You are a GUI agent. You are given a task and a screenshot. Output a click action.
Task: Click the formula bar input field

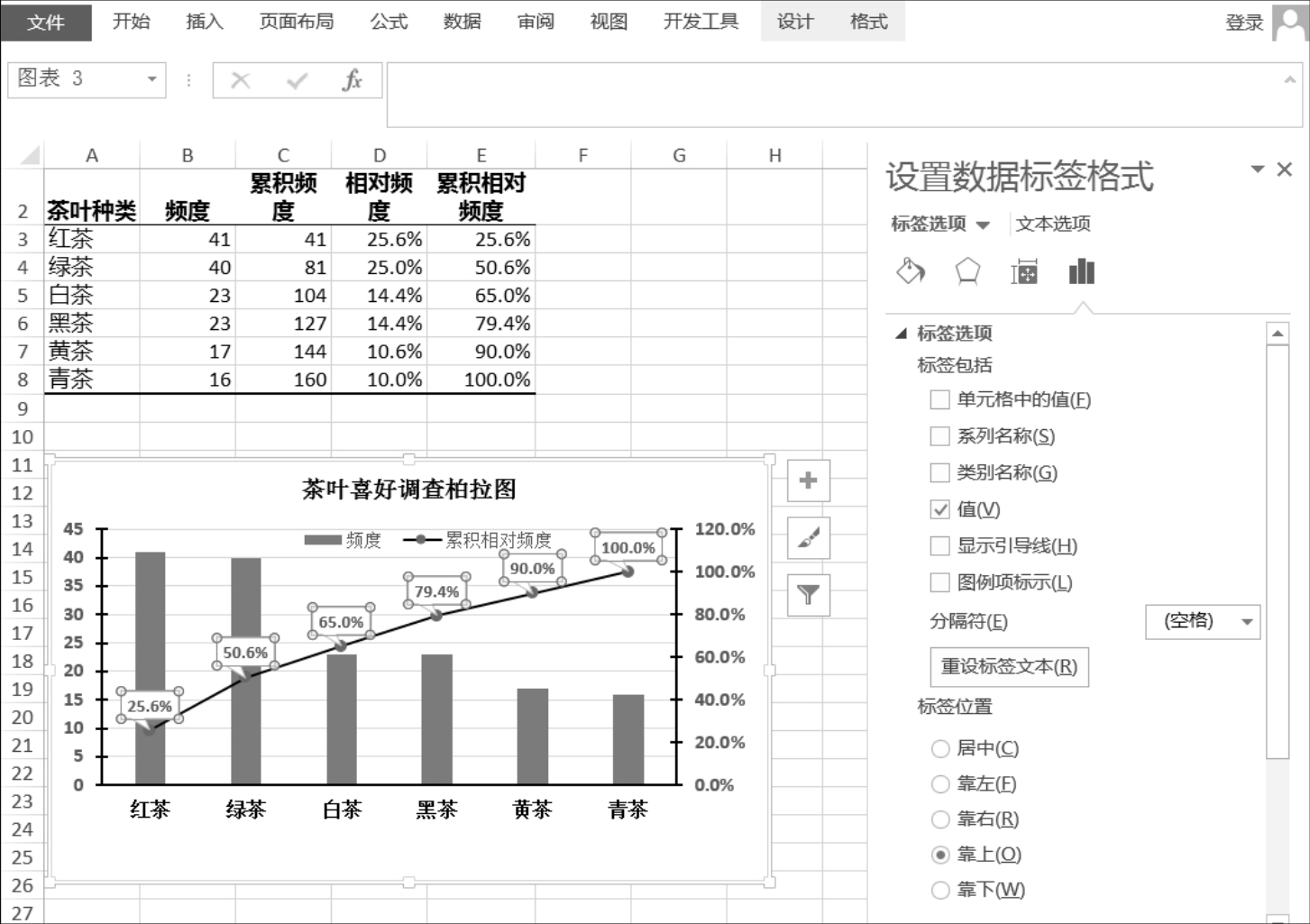click(829, 95)
